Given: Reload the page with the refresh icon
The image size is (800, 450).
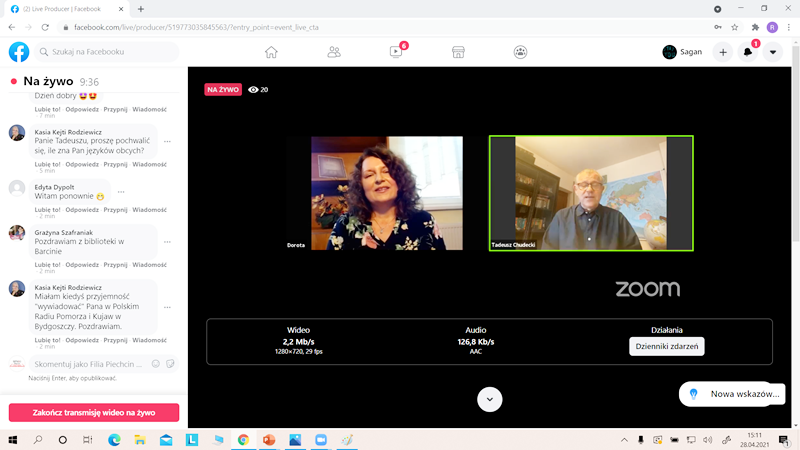Looking at the screenshot, I should (45, 28).
